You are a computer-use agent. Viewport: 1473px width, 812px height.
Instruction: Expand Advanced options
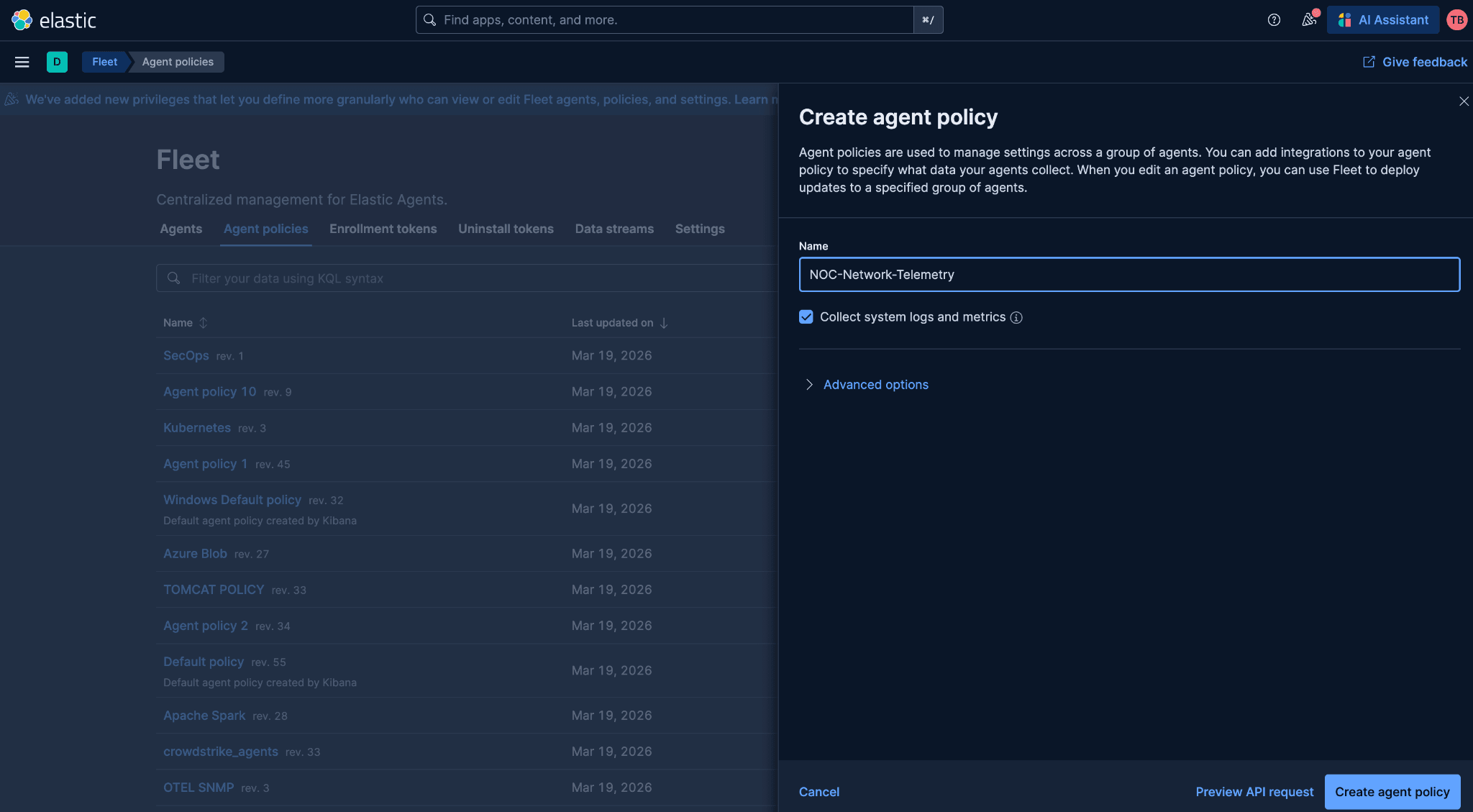tap(867, 385)
